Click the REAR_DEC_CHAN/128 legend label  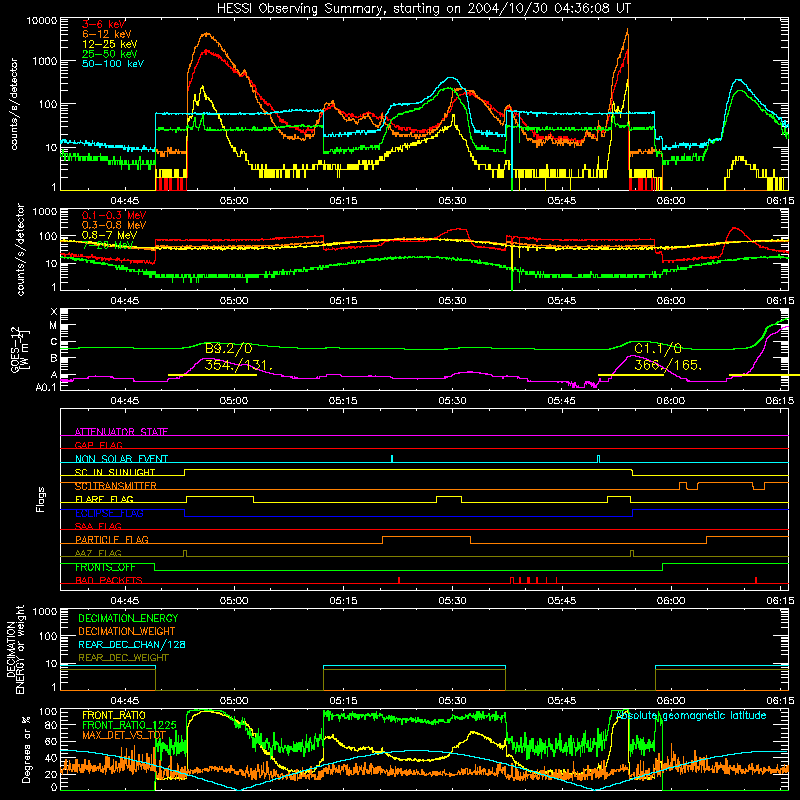[x=132, y=645]
